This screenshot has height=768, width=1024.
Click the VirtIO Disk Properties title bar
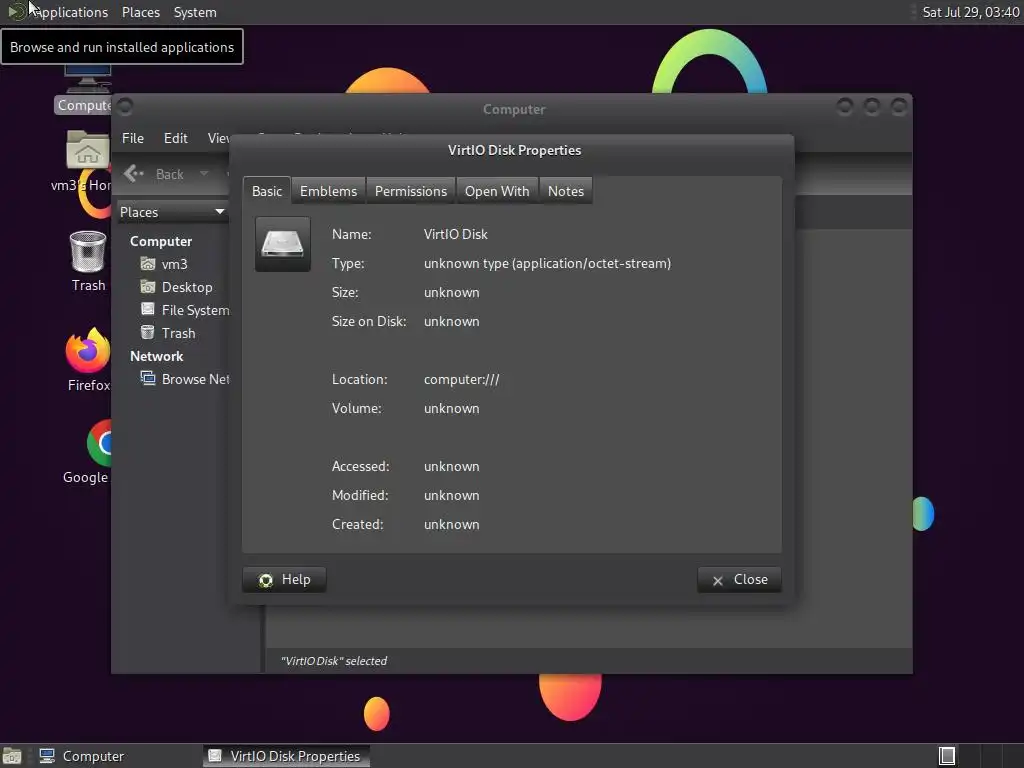pyautogui.click(x=514, y=150)
